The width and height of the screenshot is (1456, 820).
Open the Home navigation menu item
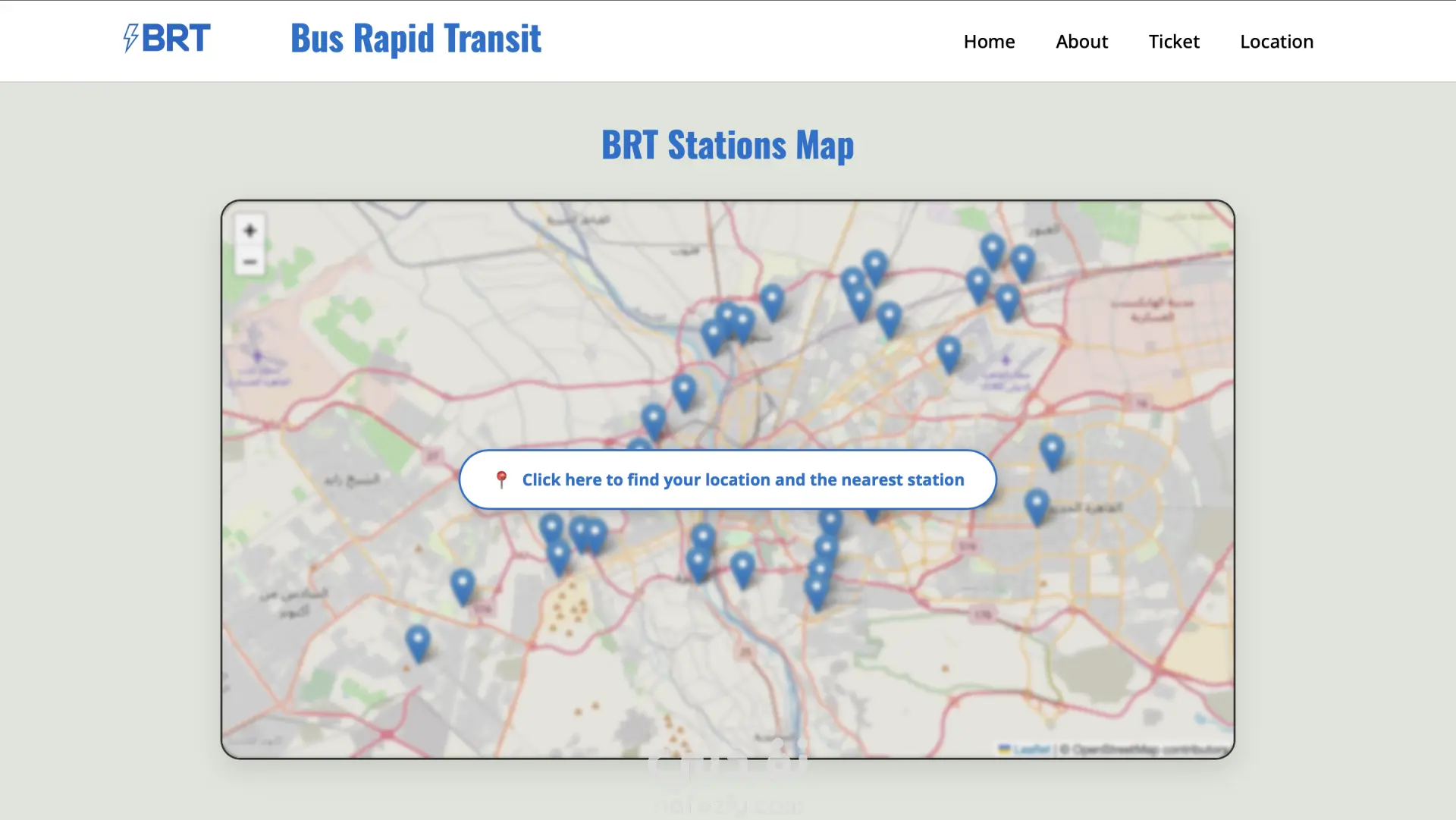(989, 42)
